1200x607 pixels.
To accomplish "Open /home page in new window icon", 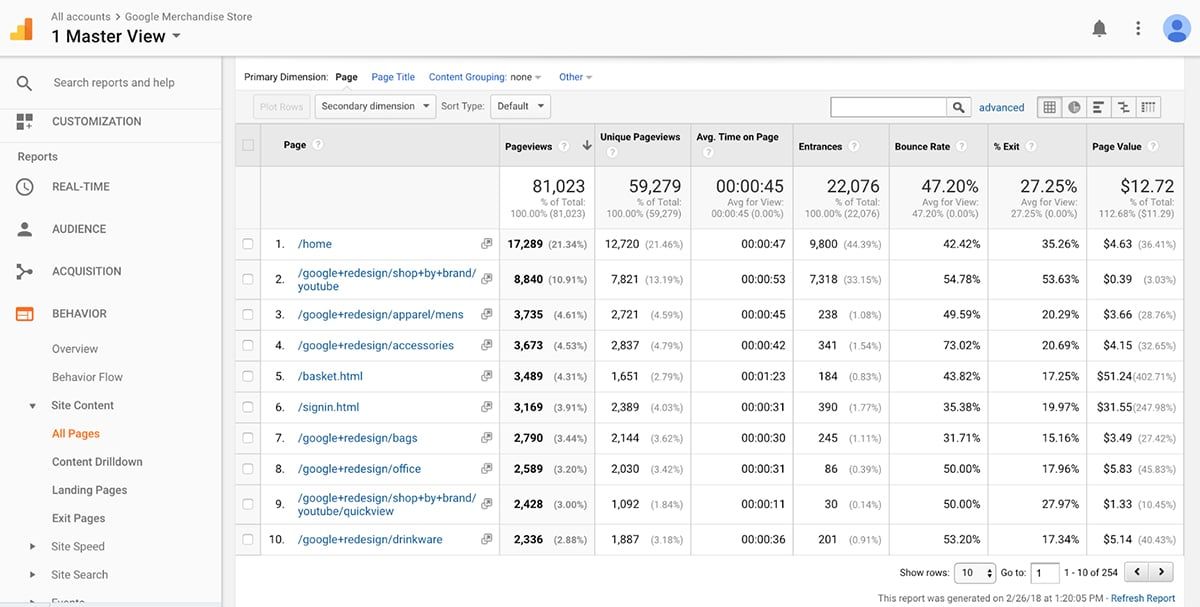I will 486,244.
